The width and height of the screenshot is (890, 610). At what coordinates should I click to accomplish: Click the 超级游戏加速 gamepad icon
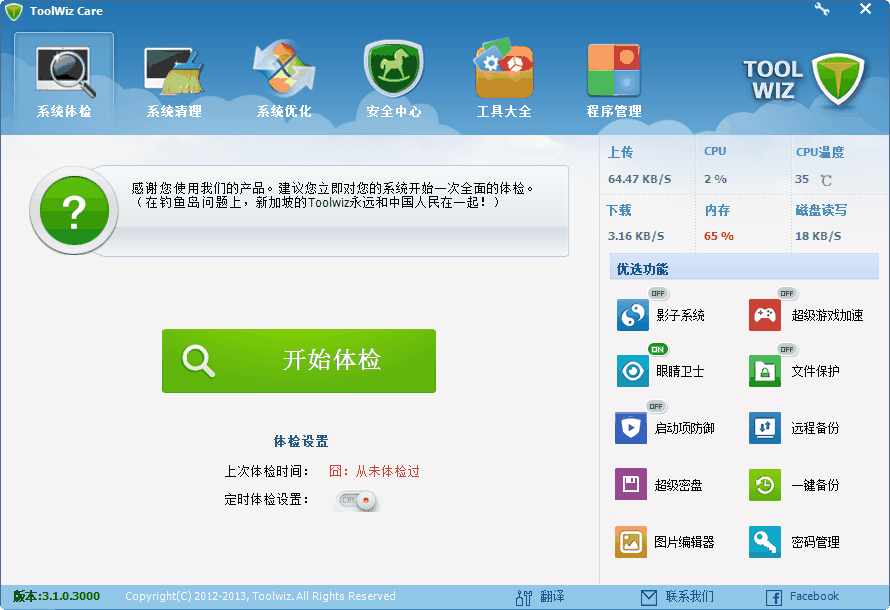pos(765,315)
